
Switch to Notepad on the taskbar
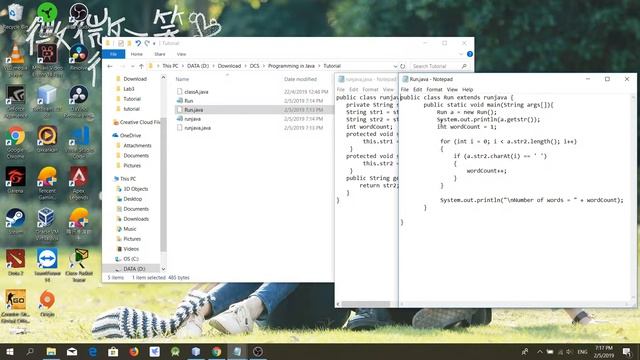(237, 351)
